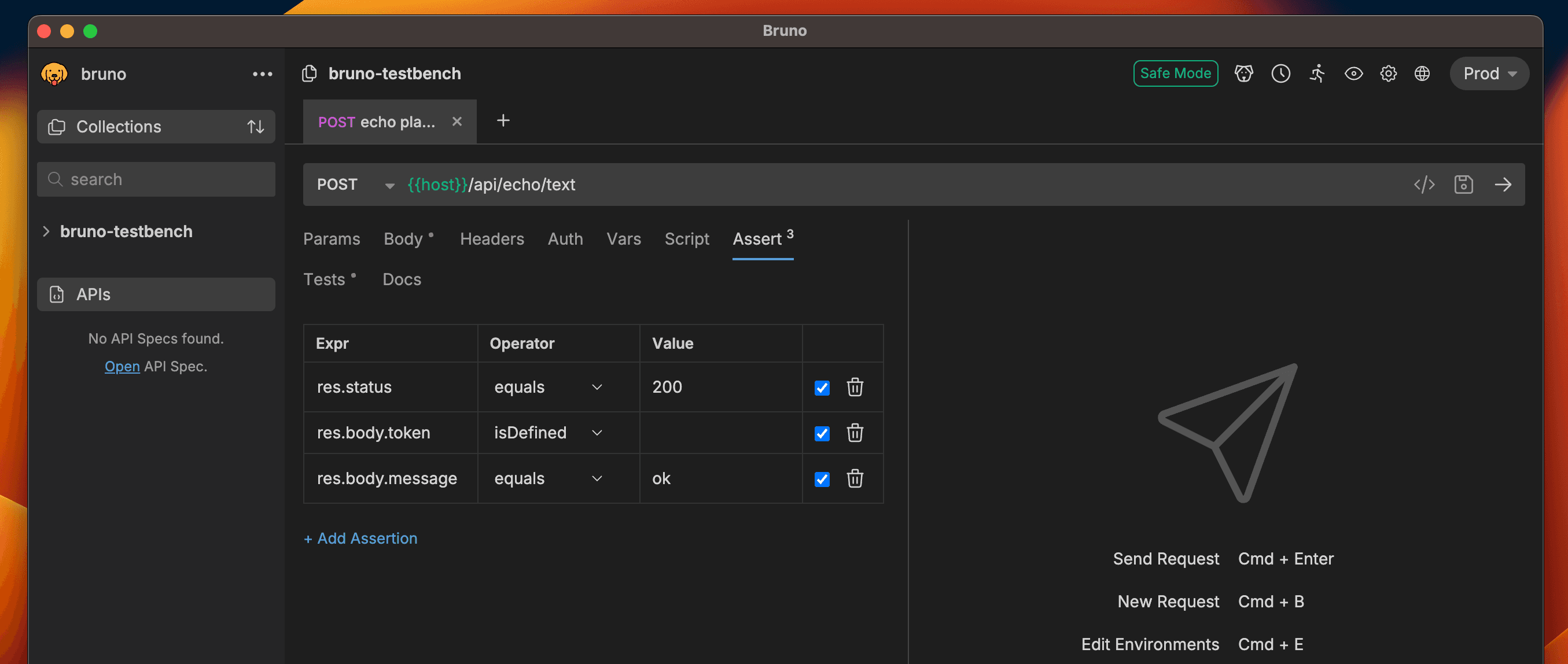Uncheck the res.status assertion checkbox
The width and height of the screenshot is (1568, 664).
click(822, 388)
